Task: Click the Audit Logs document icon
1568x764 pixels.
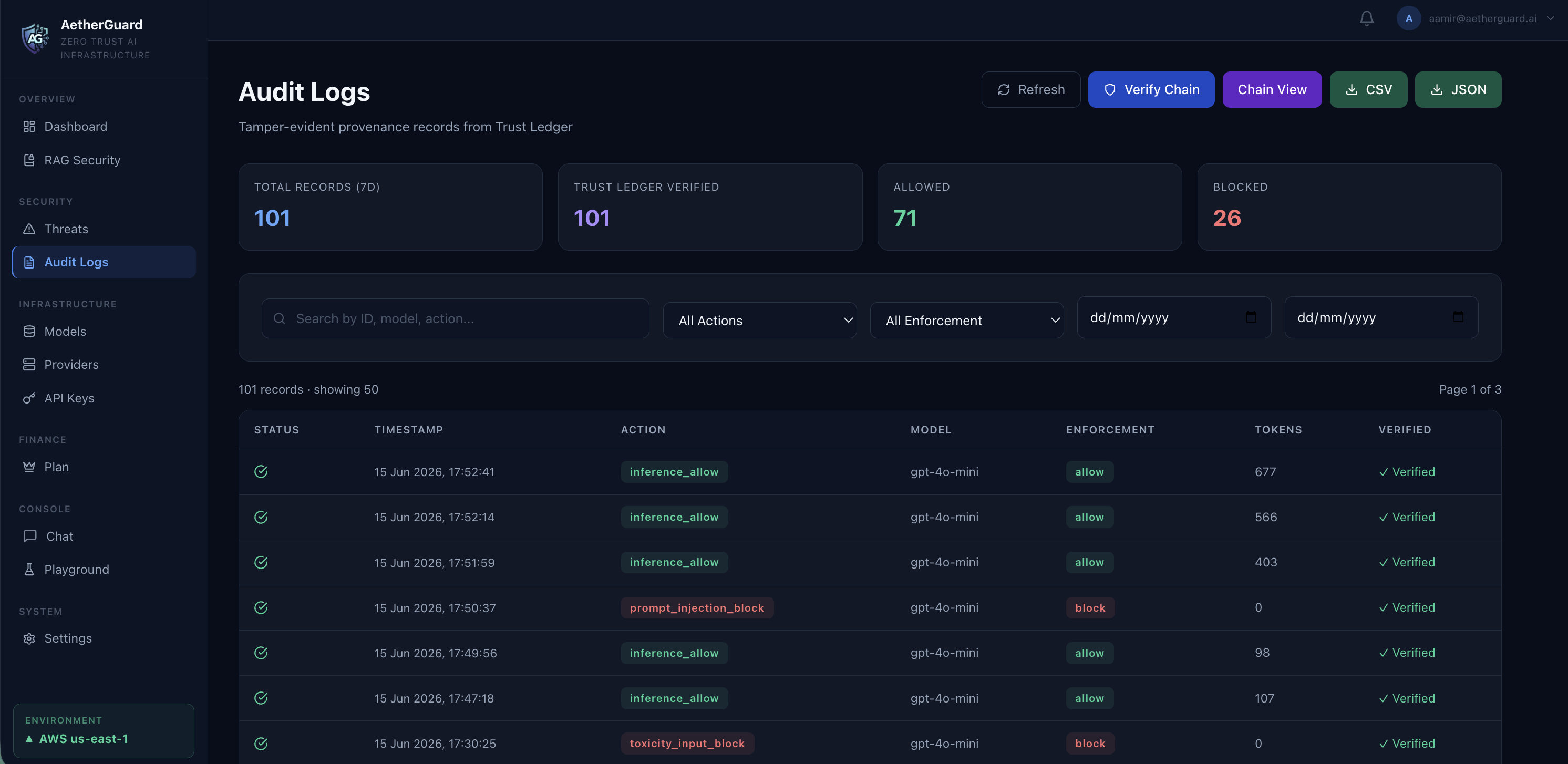Action: [x=29, y=262]
